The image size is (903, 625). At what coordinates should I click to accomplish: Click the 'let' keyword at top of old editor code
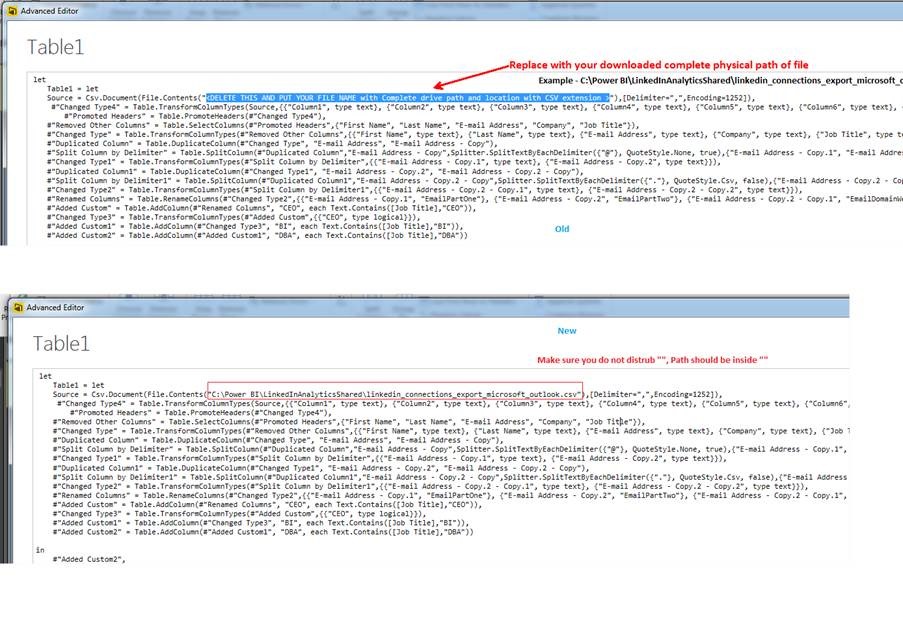38,79
